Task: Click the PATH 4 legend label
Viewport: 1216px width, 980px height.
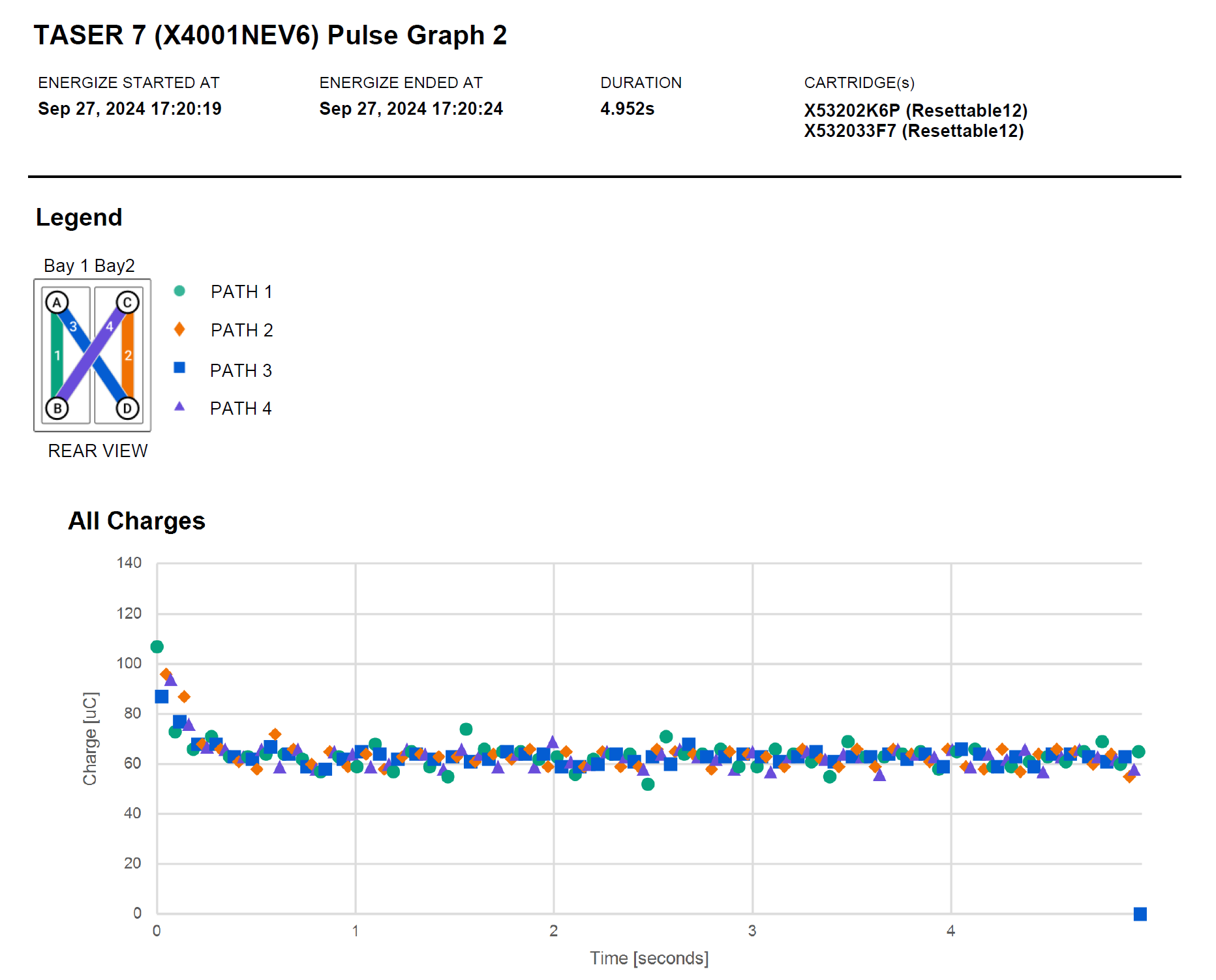Action: 241,409
